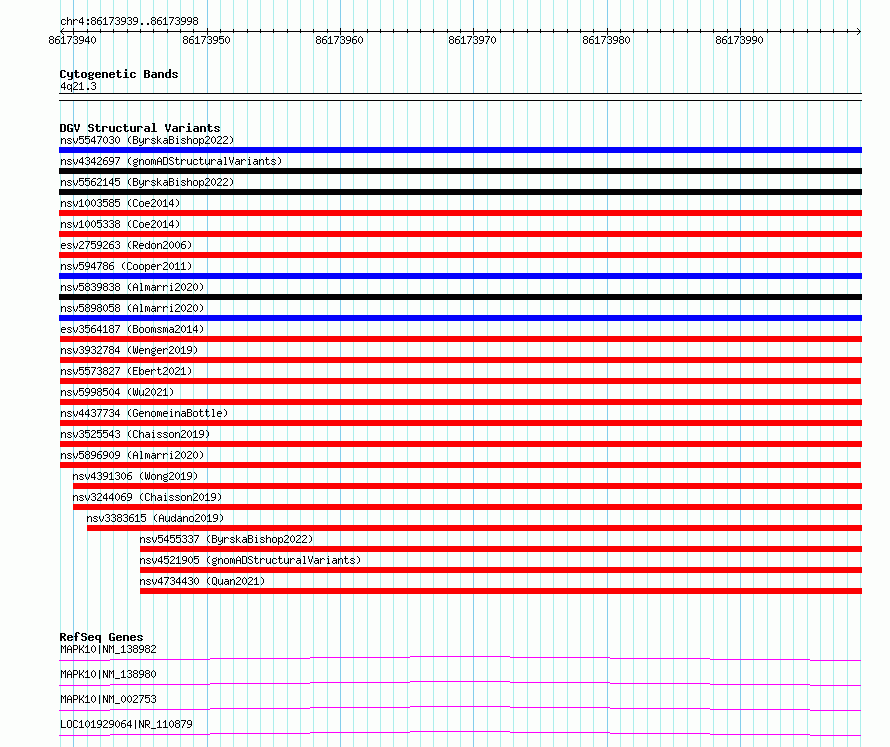
Task: Open variant nsv5455337 (ByrskaBishop2022) label
Action: [226, 539]
